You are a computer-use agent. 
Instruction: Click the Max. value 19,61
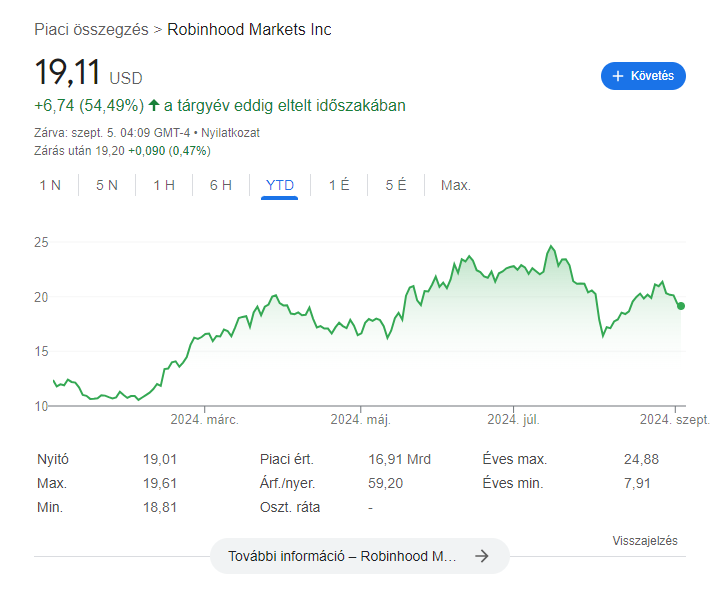pyautogui.click(x=160, y=483)
